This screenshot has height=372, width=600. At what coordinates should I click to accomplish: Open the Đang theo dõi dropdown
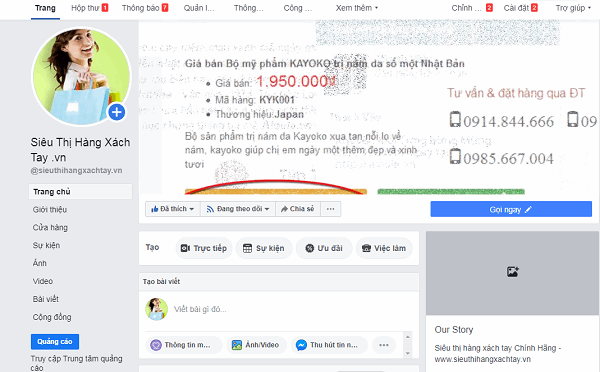(x=238, y=209)
